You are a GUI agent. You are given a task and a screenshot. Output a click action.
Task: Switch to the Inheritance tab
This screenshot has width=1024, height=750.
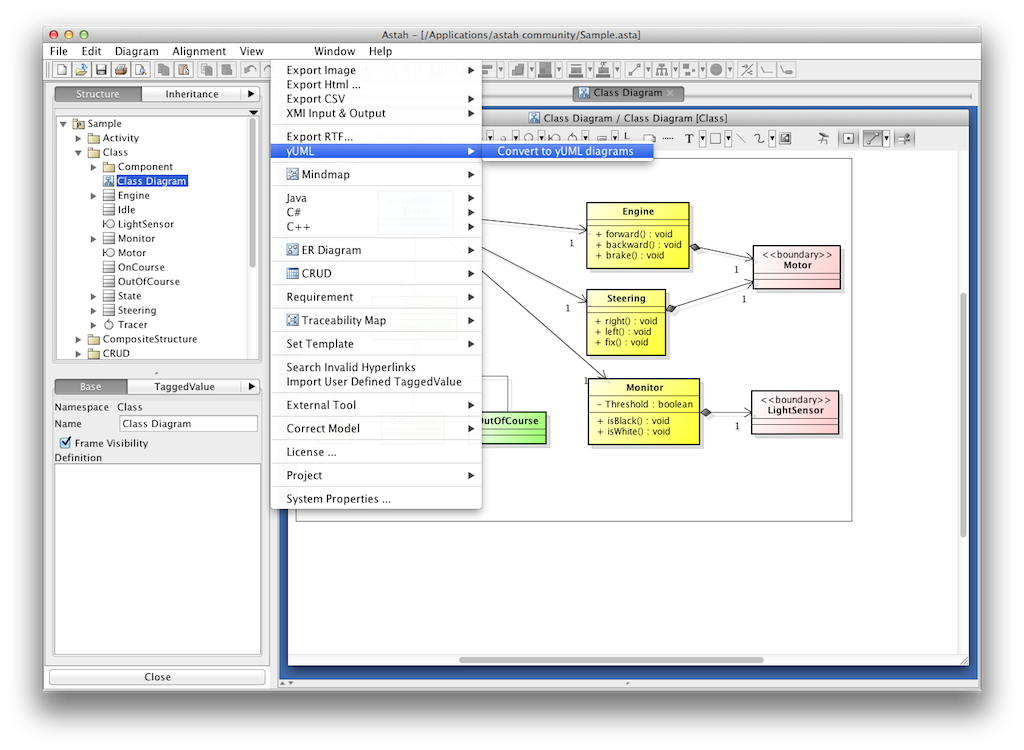pyautogui.click(x=191, y=94)
